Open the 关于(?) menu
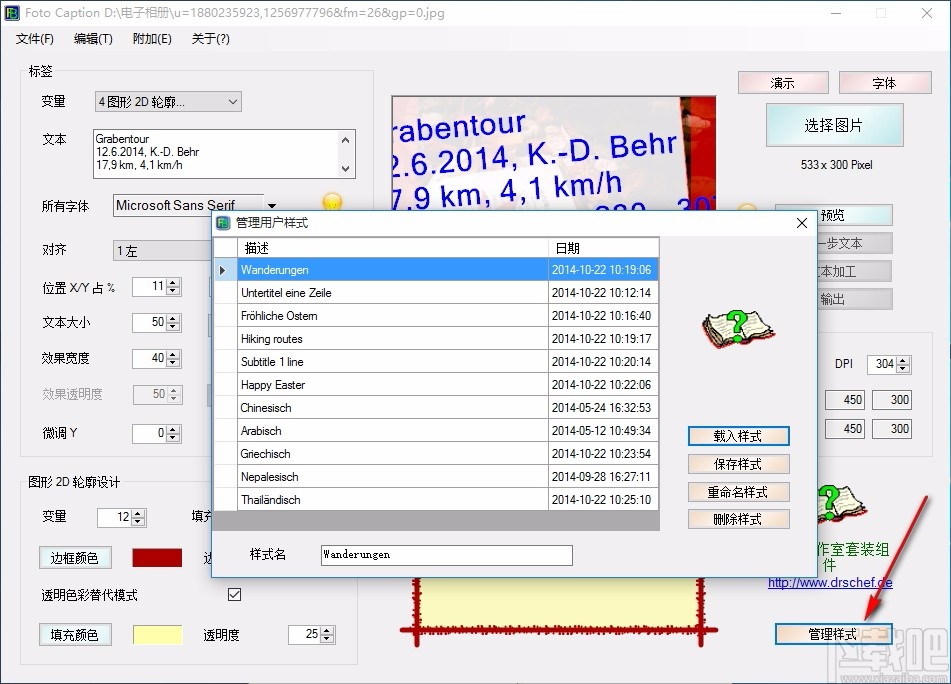 click(210, 39)
